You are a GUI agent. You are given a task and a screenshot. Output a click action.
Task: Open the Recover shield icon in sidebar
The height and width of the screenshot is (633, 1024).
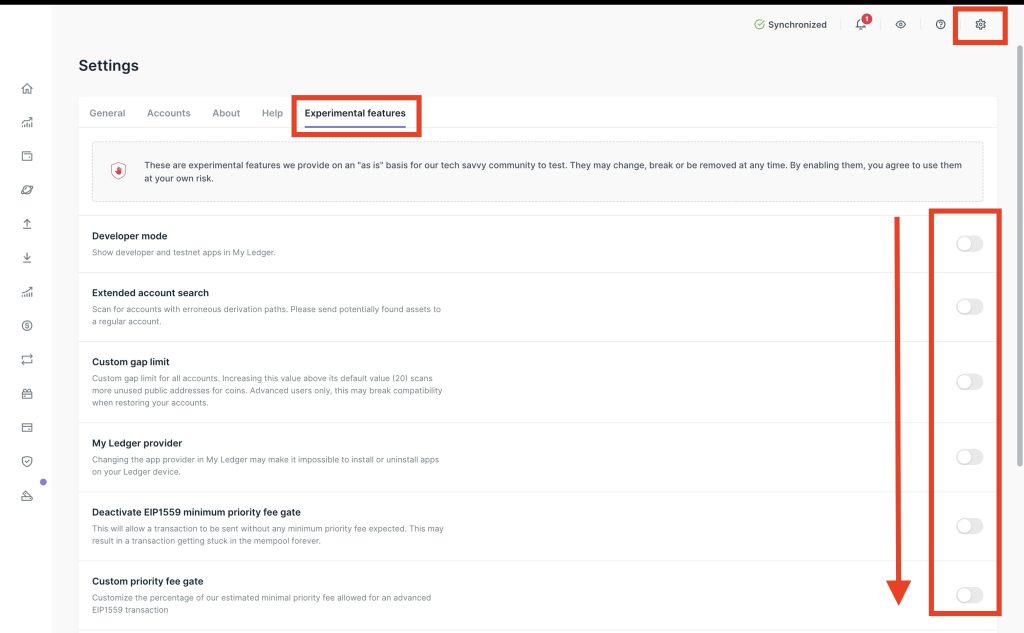click(27, 461)
